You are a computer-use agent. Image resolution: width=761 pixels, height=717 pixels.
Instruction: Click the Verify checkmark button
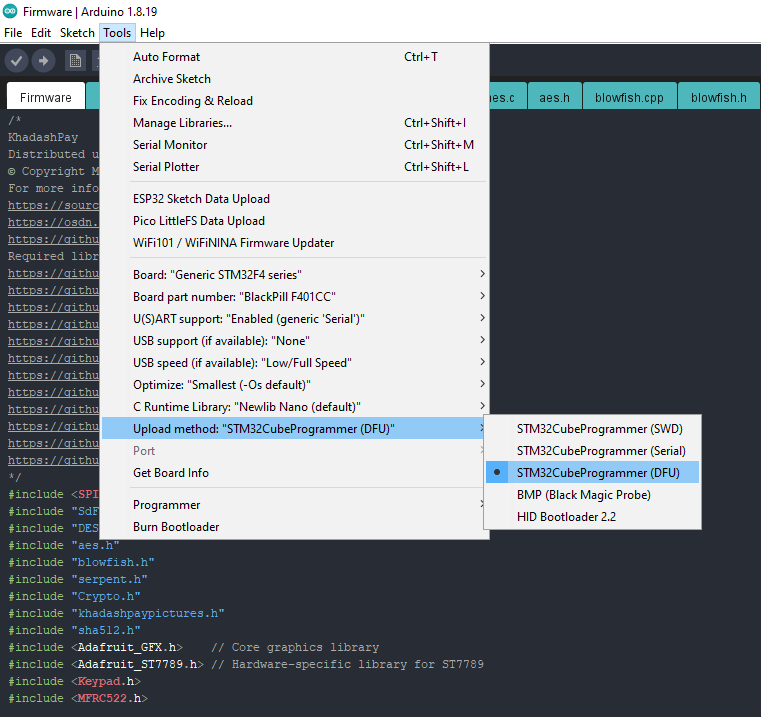[16, 61]
